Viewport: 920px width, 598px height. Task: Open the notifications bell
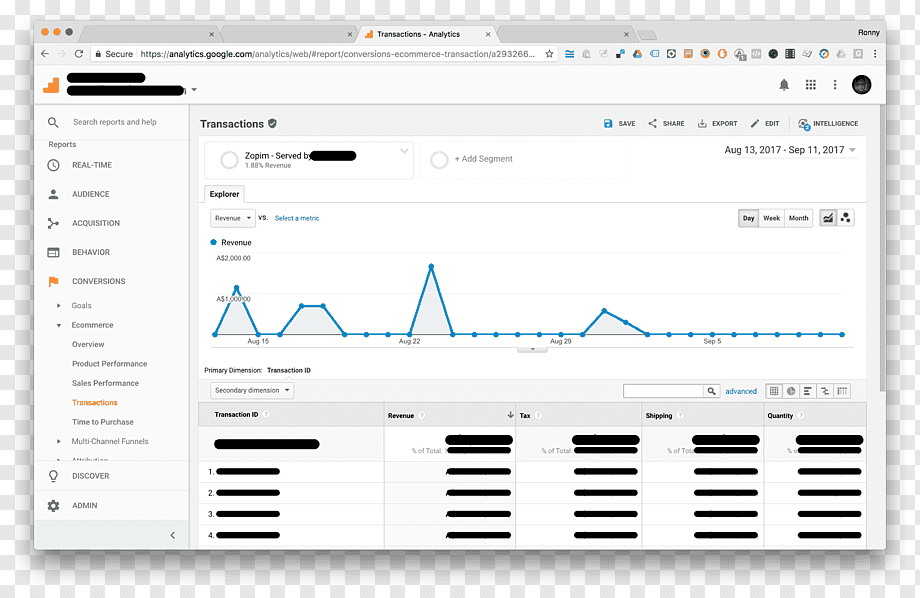point(784,85)
